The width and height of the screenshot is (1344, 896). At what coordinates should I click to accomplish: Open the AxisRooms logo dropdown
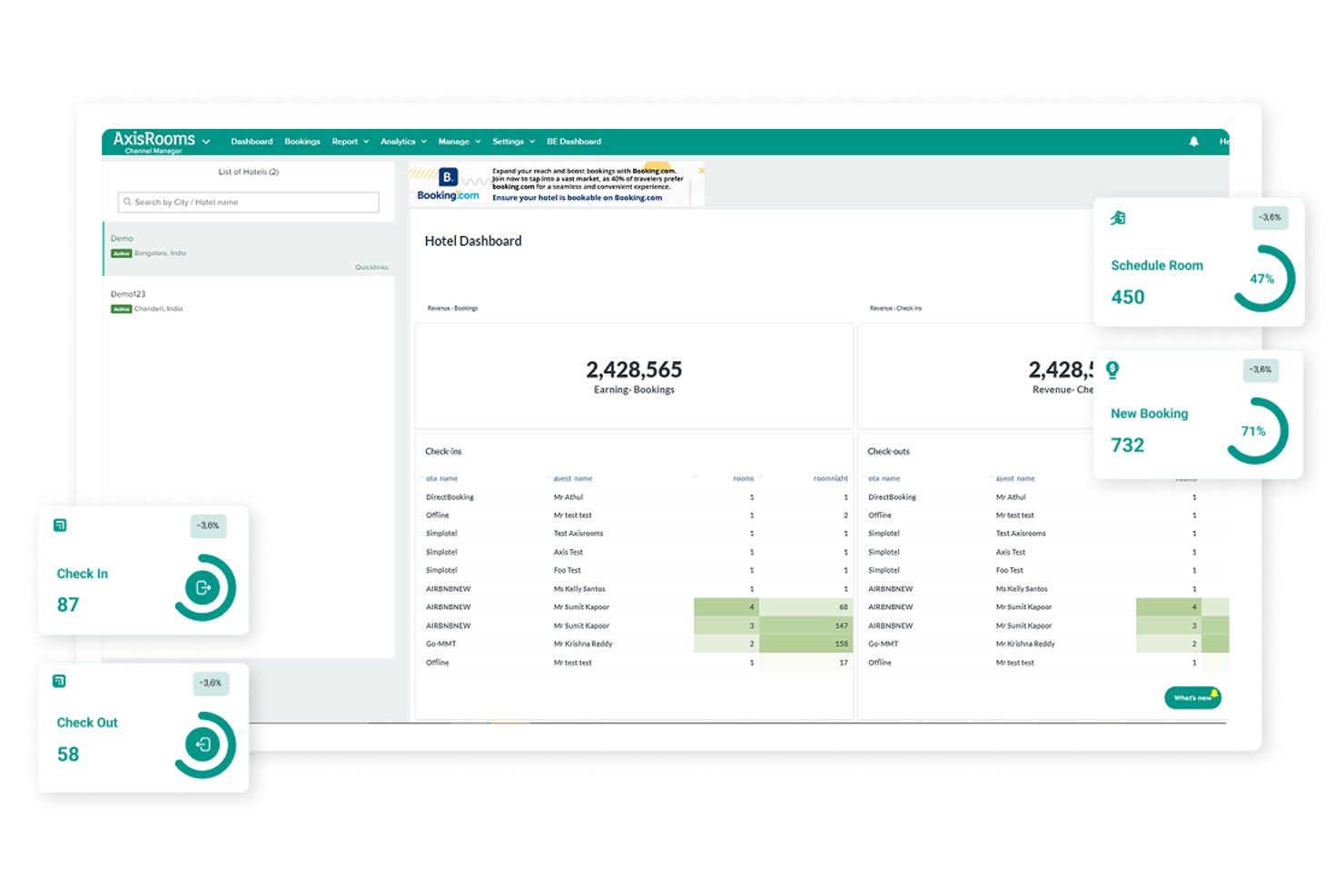[x=206, y=142]
